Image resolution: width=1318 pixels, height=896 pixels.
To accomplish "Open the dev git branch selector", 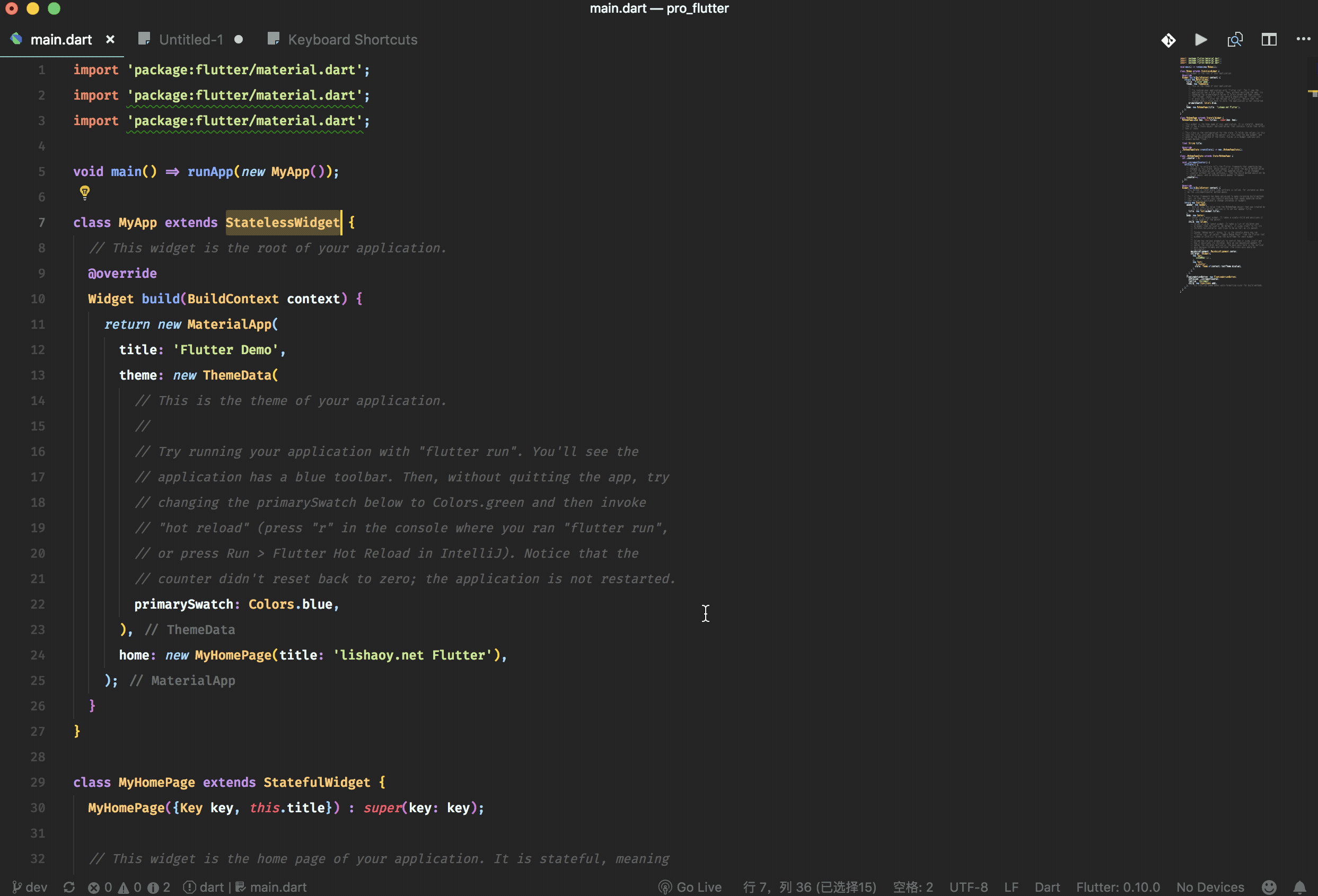I will coord(30,887).
